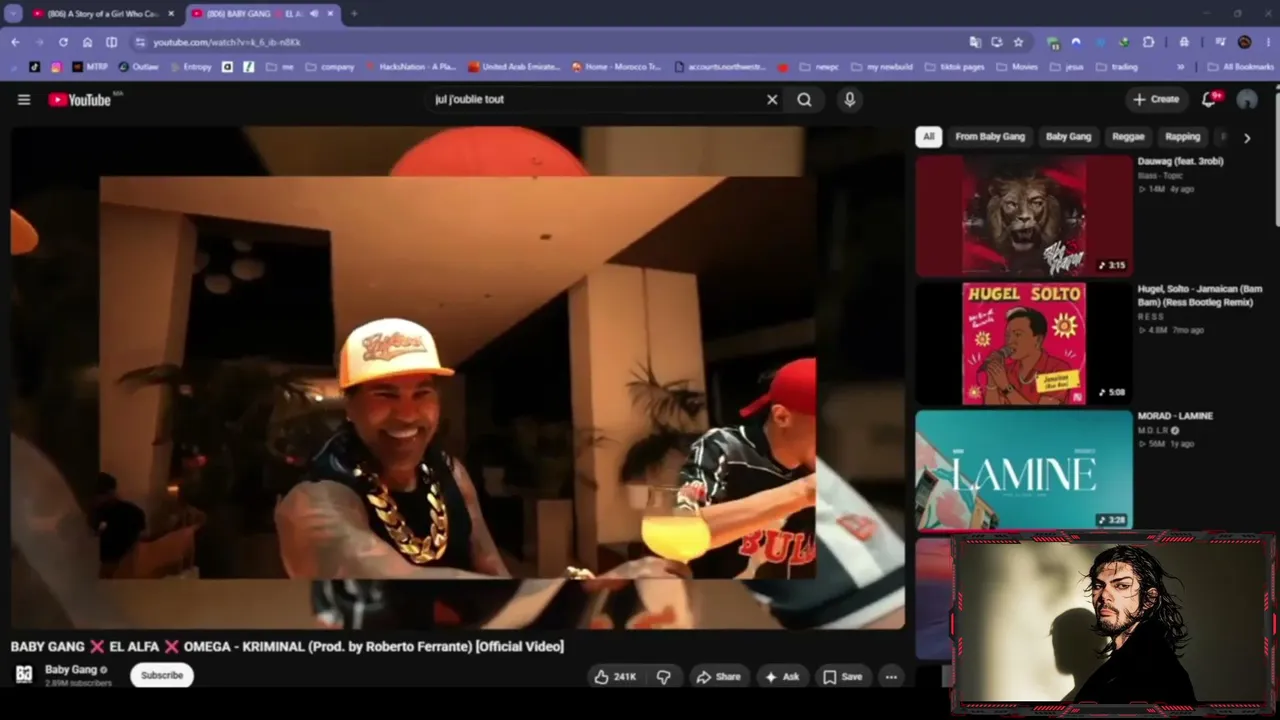Save the video to a playlist
This screenshot has height=720, width=1280.
(x=842, y=677)
